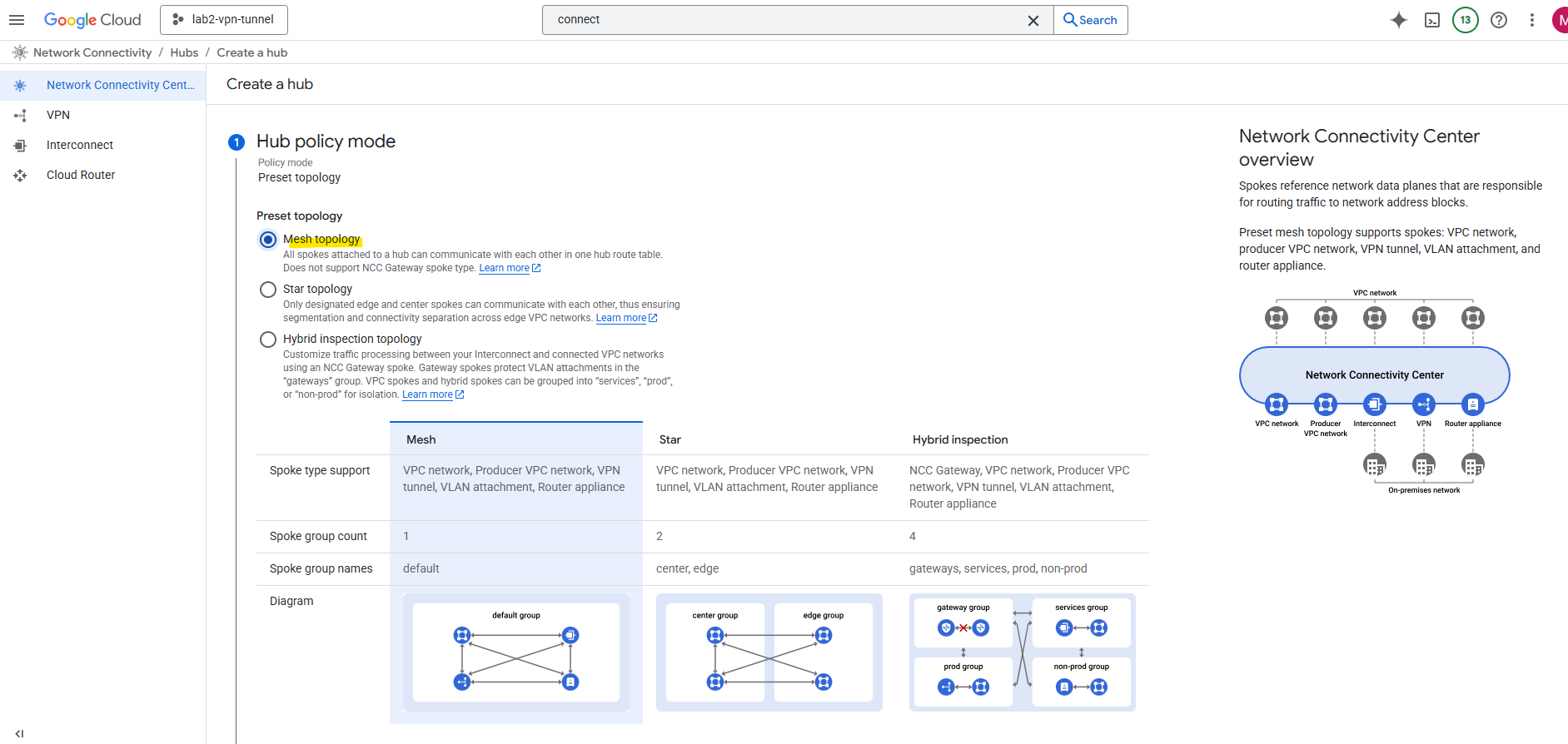The image size is (1568, 744).
Task: Open the main navigation hamburger menu
Action: click(17, 20)
